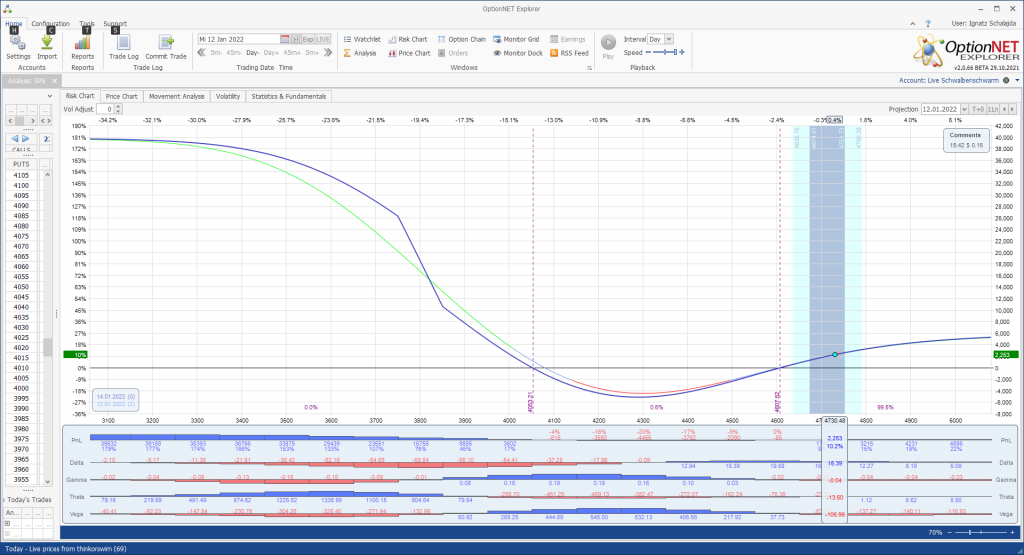This screenshot has height=555, width=1024.
Task: Toggle the 1Ln projection button
Action: coord(994,108)
